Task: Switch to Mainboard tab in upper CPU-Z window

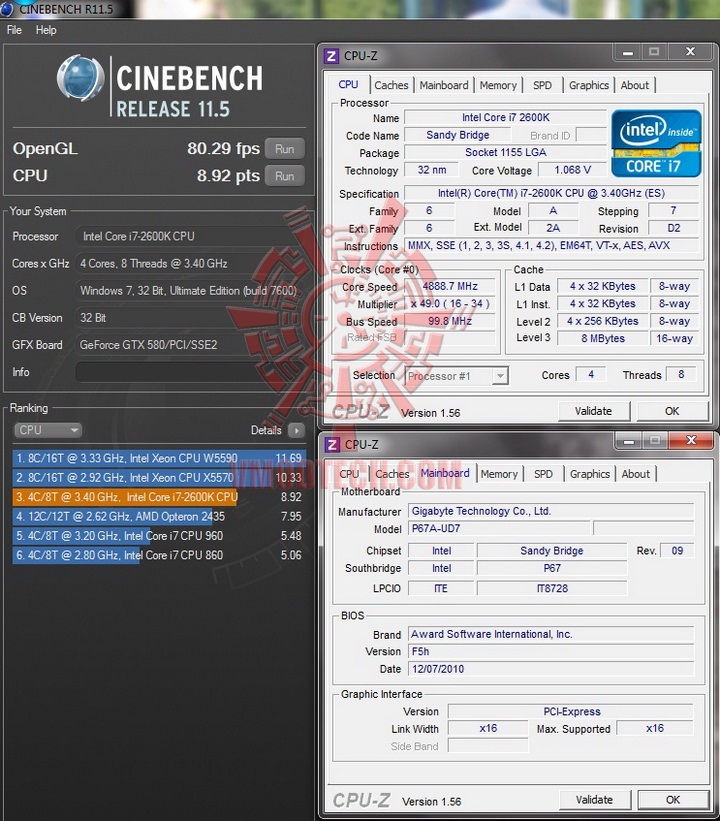Action: (x=444, y=85)
